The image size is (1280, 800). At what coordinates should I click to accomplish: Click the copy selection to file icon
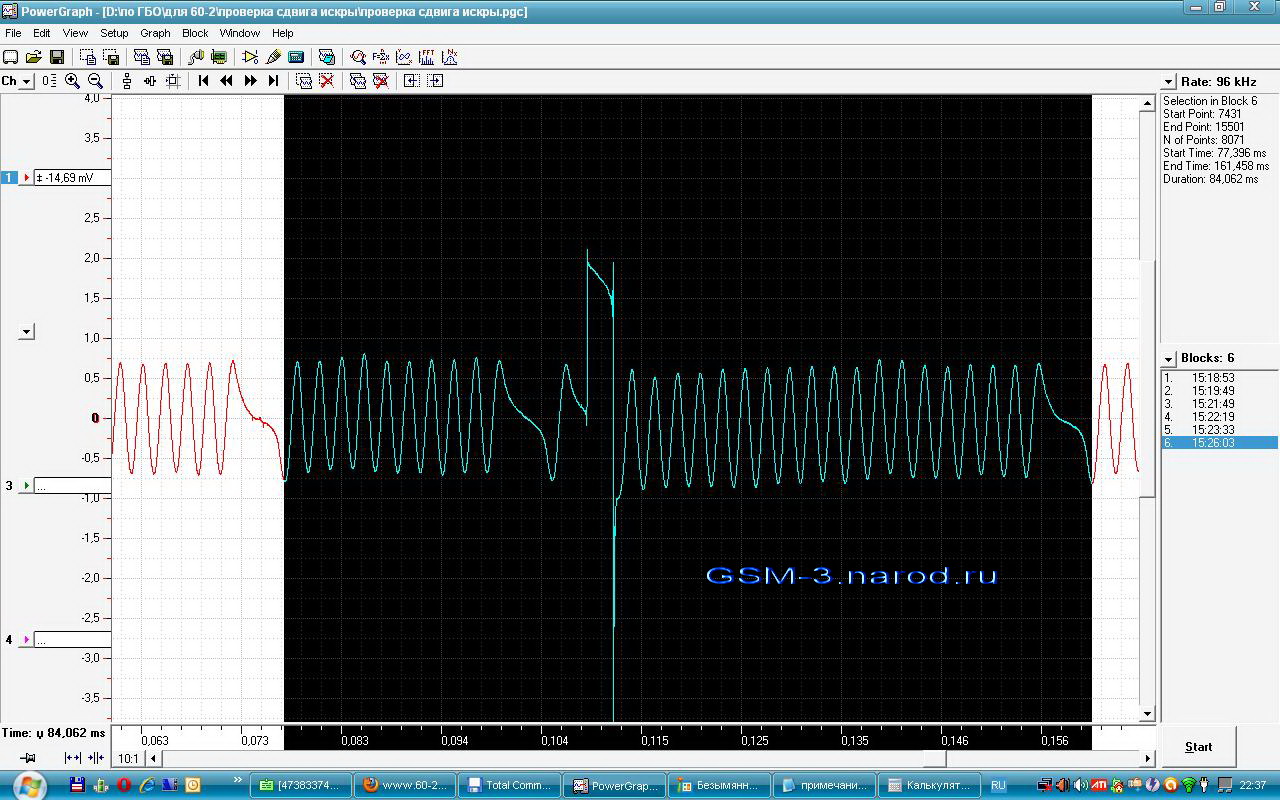pyautogui.click(x=88, y=57)
